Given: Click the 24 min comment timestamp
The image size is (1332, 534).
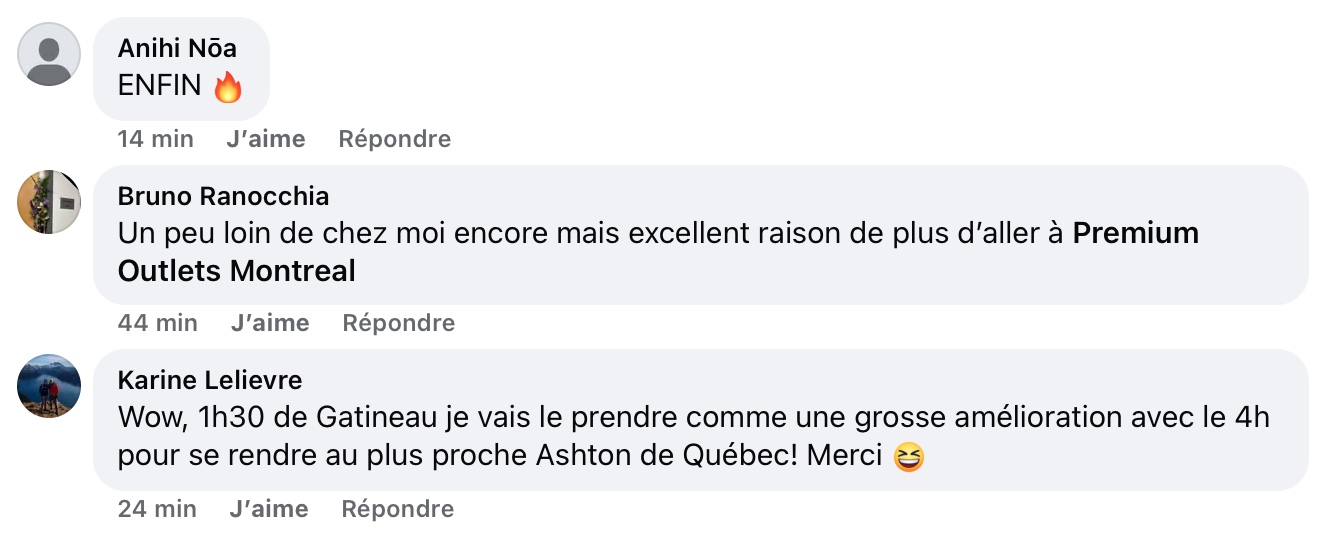Looking at the screenshot, I should (157, 509).
